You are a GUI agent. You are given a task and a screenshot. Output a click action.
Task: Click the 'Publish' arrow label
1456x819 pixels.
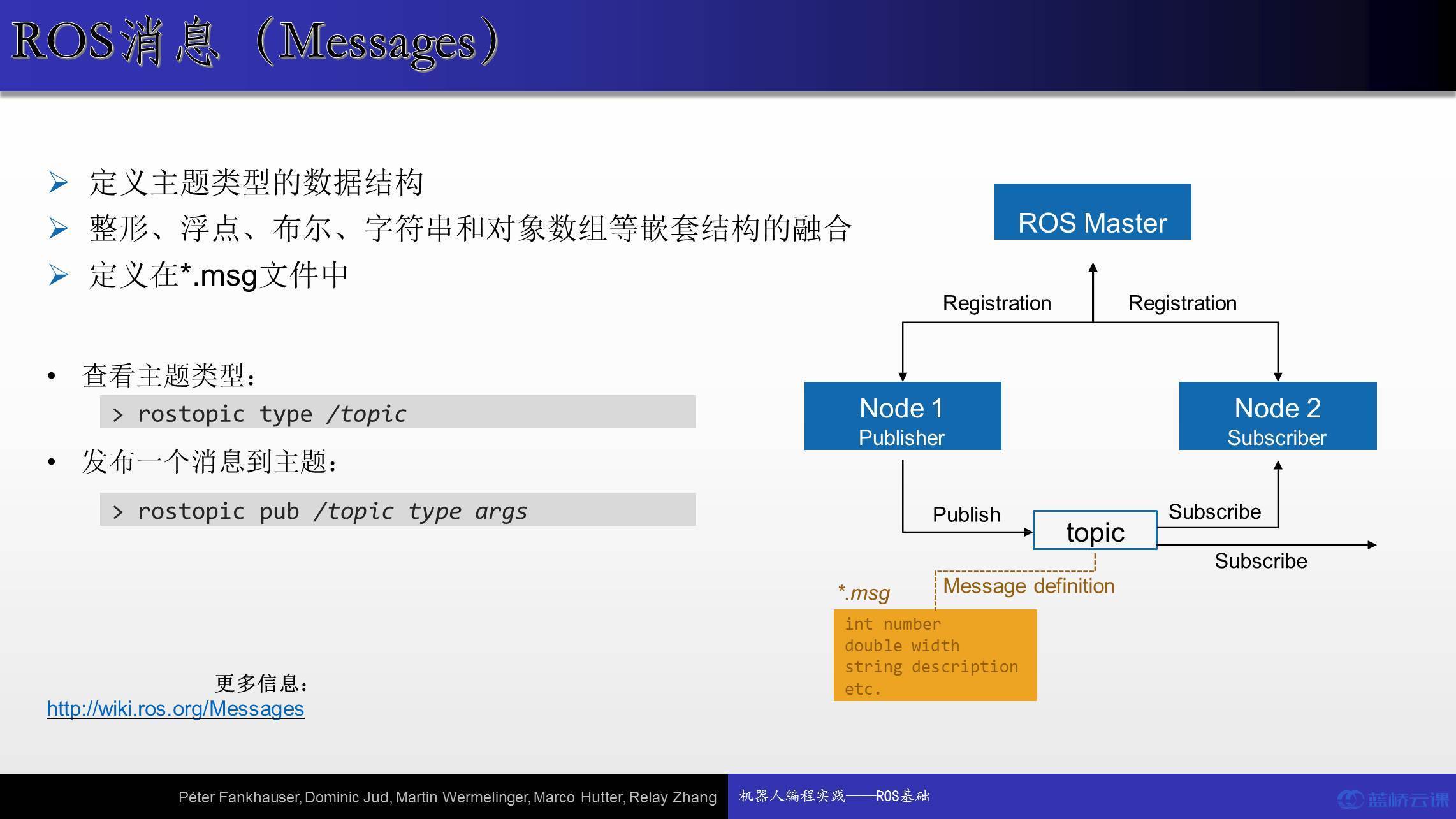pyautogui.click(x=966, y=514)
